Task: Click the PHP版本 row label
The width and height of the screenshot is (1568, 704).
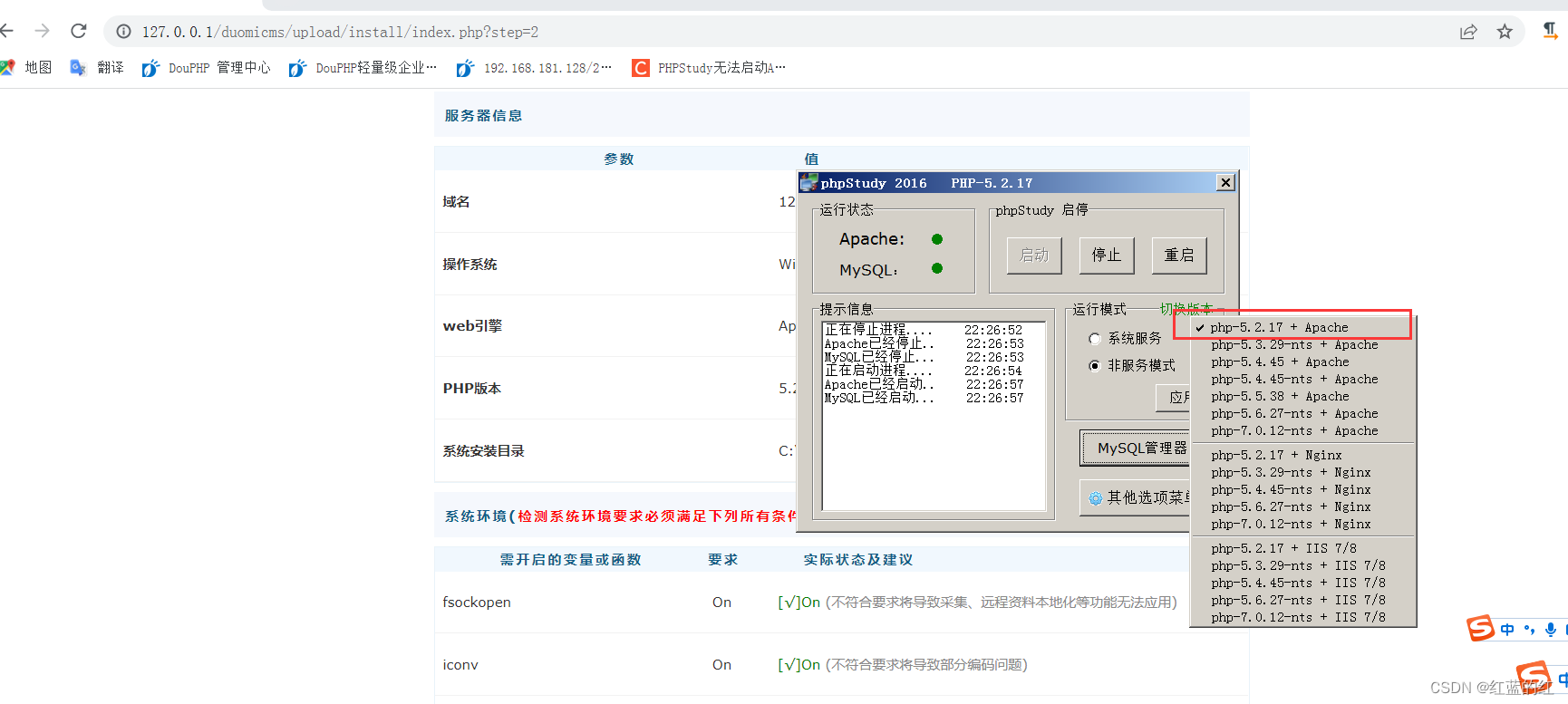Action: click(471, 389)
